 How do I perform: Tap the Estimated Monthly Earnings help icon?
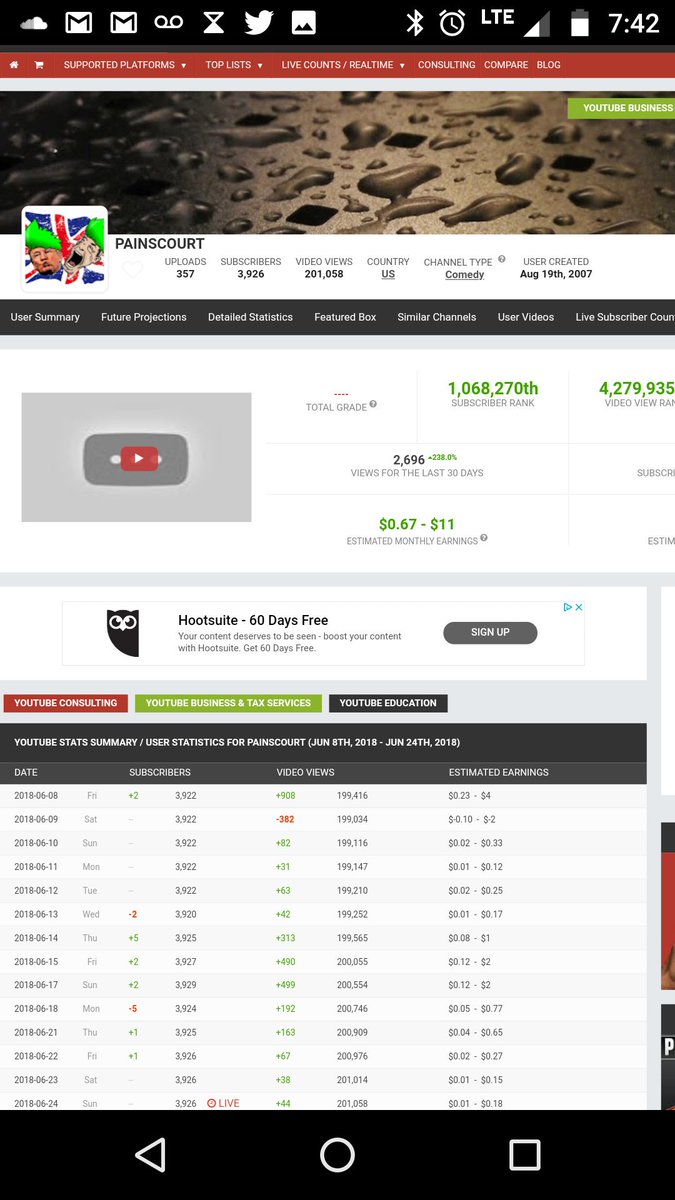tap(484, 538)
